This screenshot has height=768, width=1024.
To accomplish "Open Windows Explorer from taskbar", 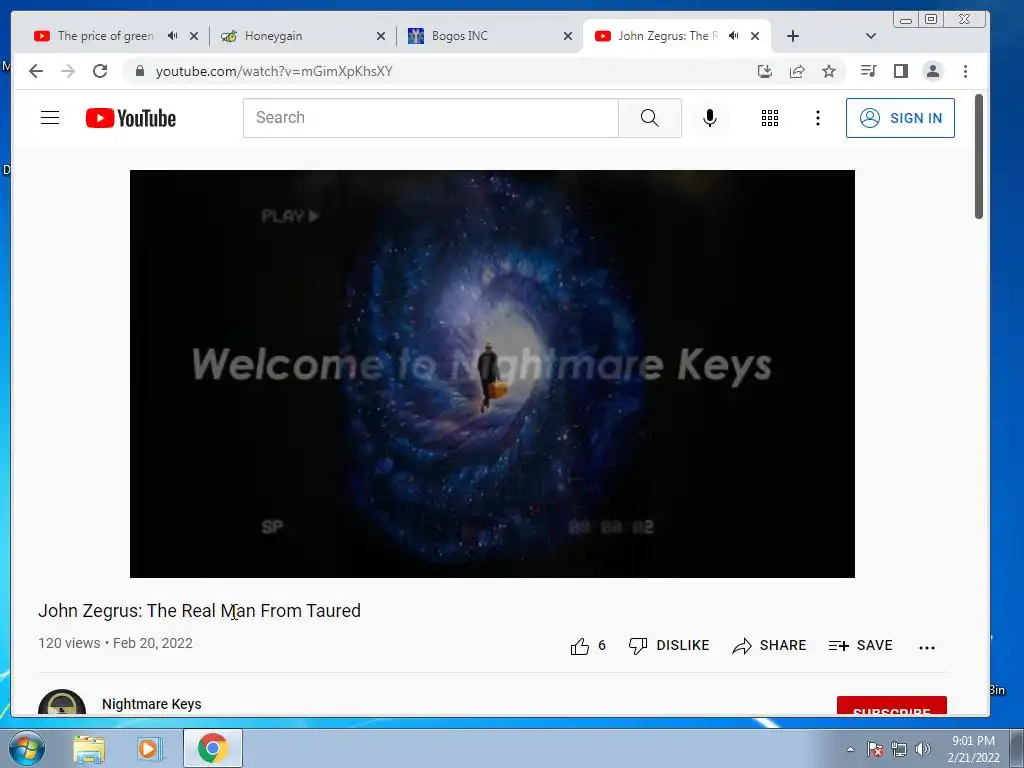I will click(x=89, y=749).
